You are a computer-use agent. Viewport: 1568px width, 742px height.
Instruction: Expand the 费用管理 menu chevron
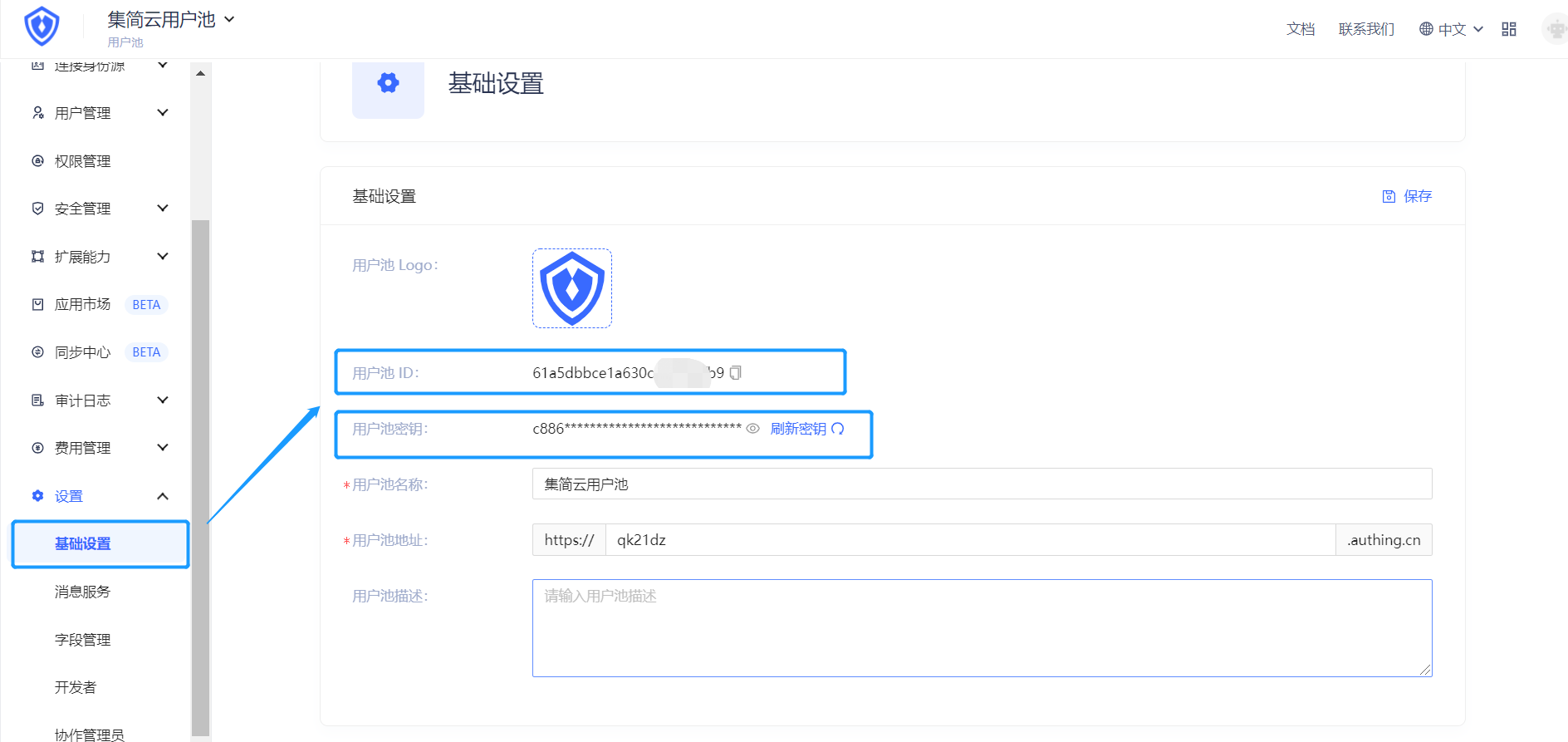click(163, 447)
